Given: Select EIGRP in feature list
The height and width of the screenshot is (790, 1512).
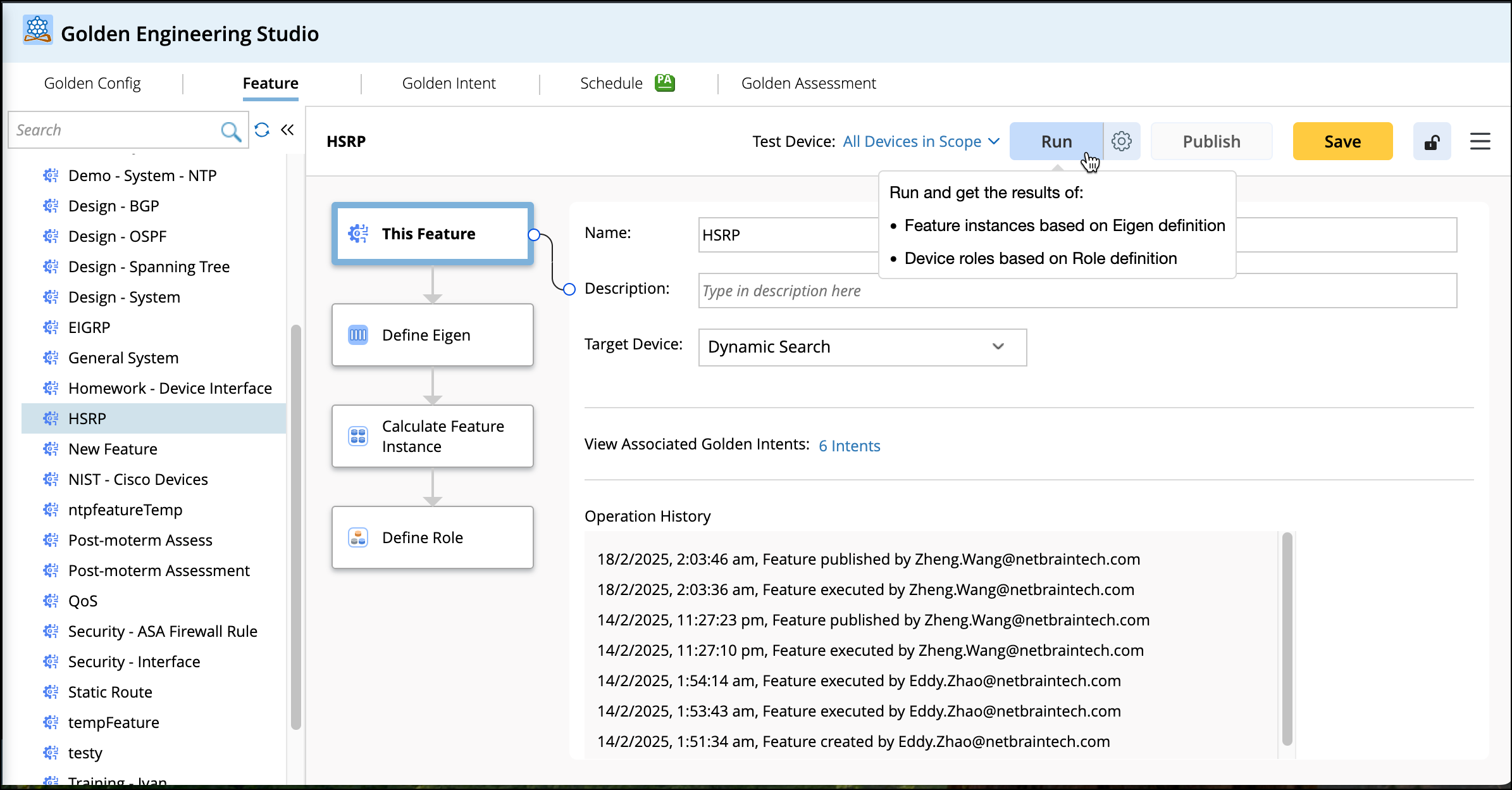Looking at the screenshot, I should coord(89,327).
